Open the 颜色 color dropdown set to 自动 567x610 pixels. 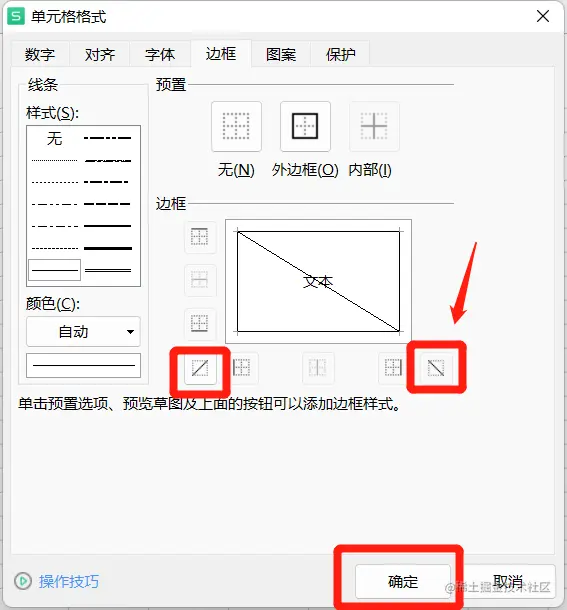83,332
